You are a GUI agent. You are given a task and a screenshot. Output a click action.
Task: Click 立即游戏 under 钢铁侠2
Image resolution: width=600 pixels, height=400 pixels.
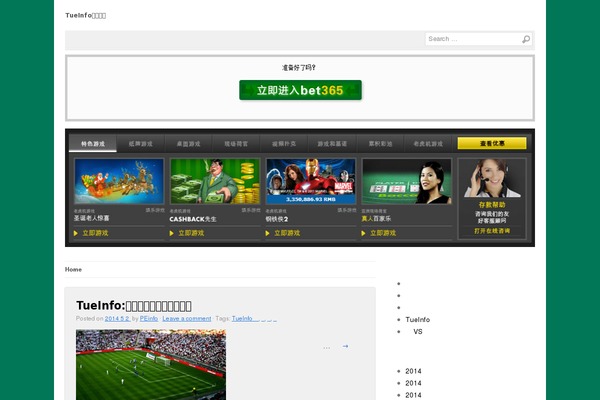(287, 233)
